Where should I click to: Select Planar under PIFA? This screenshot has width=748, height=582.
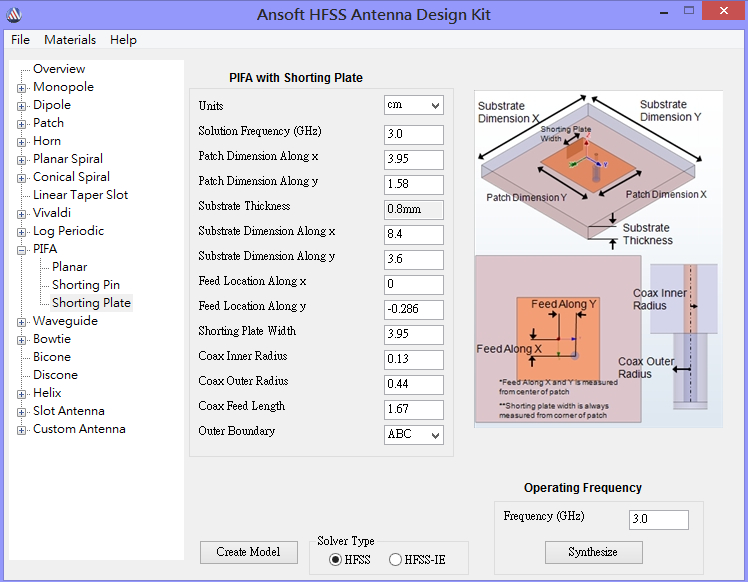pos(70,267)
